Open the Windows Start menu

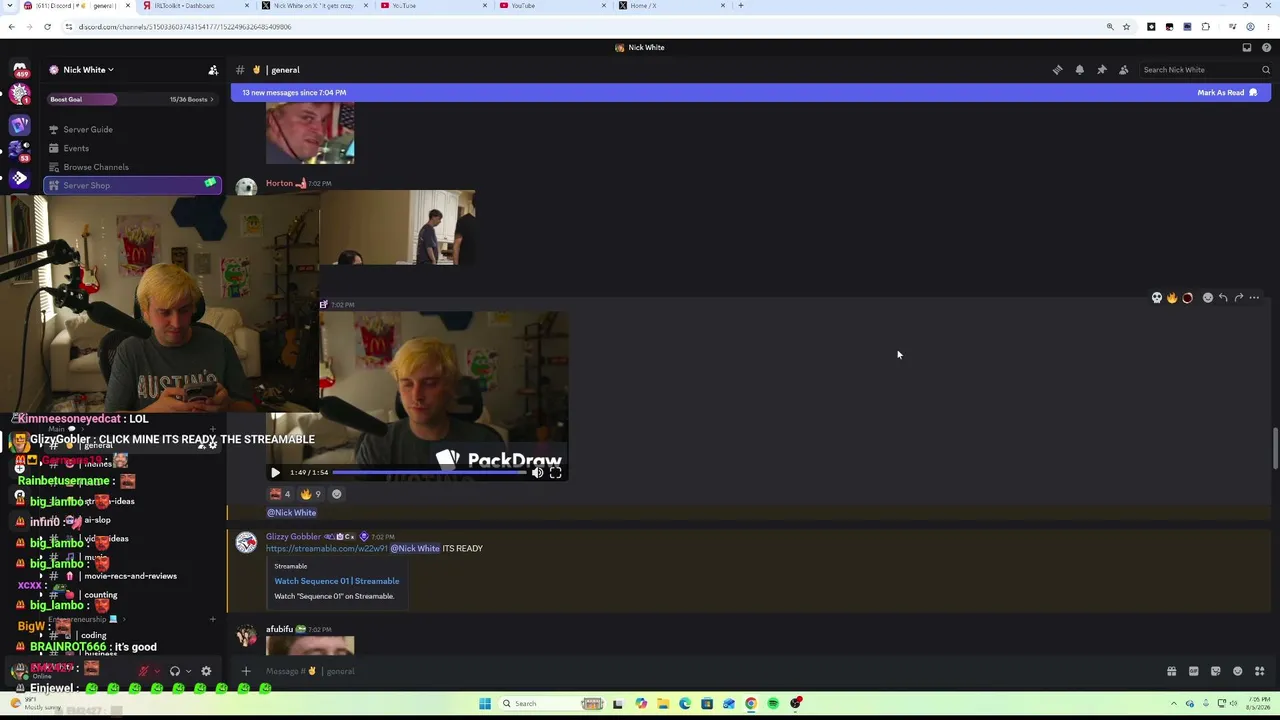click(485, 704)
